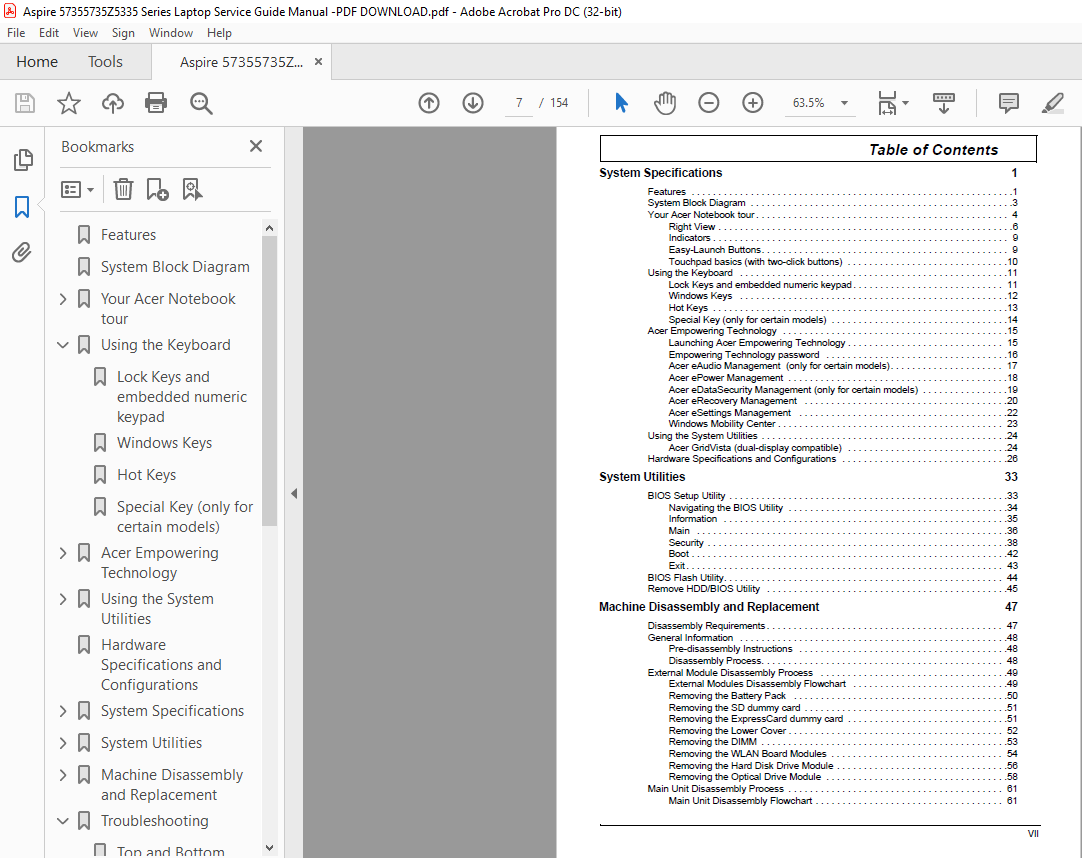Screen dimensions: 1082x858
Task: Open the Help menu
Action: click(219, 32)
